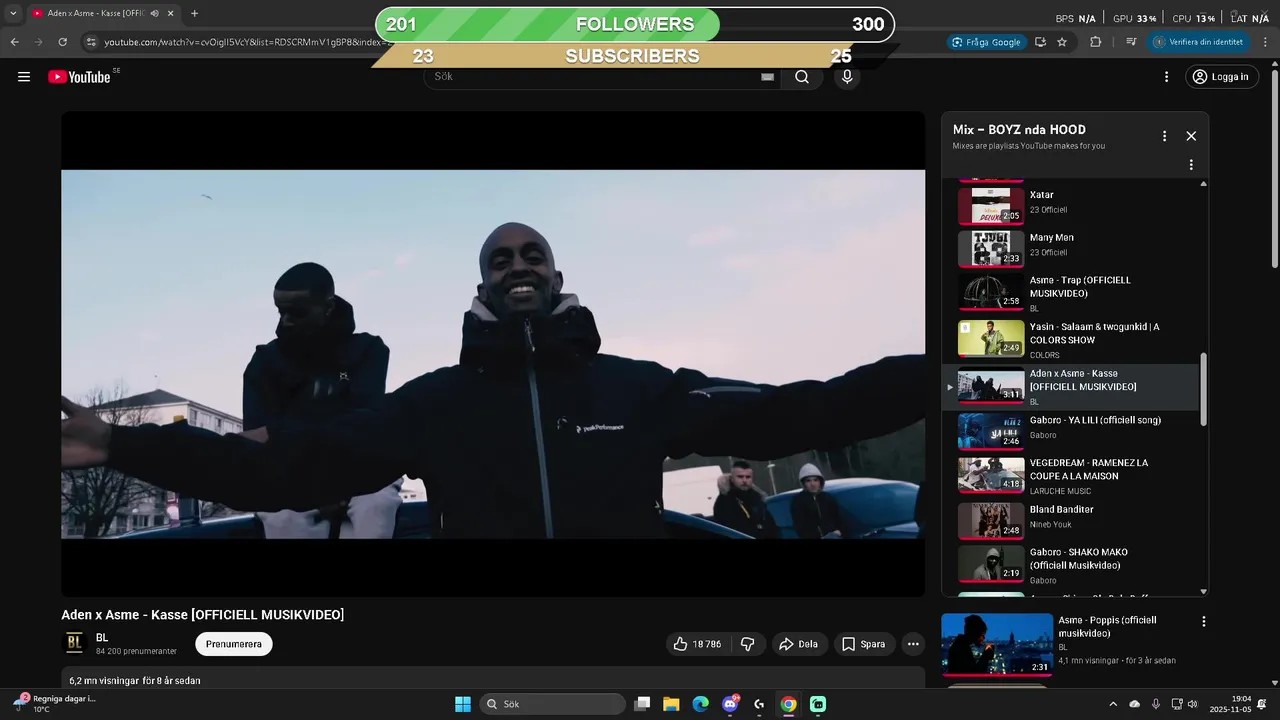Viewport: 1280px width, 720px height.
Task: Reload the page
Action: pos(62,42)
